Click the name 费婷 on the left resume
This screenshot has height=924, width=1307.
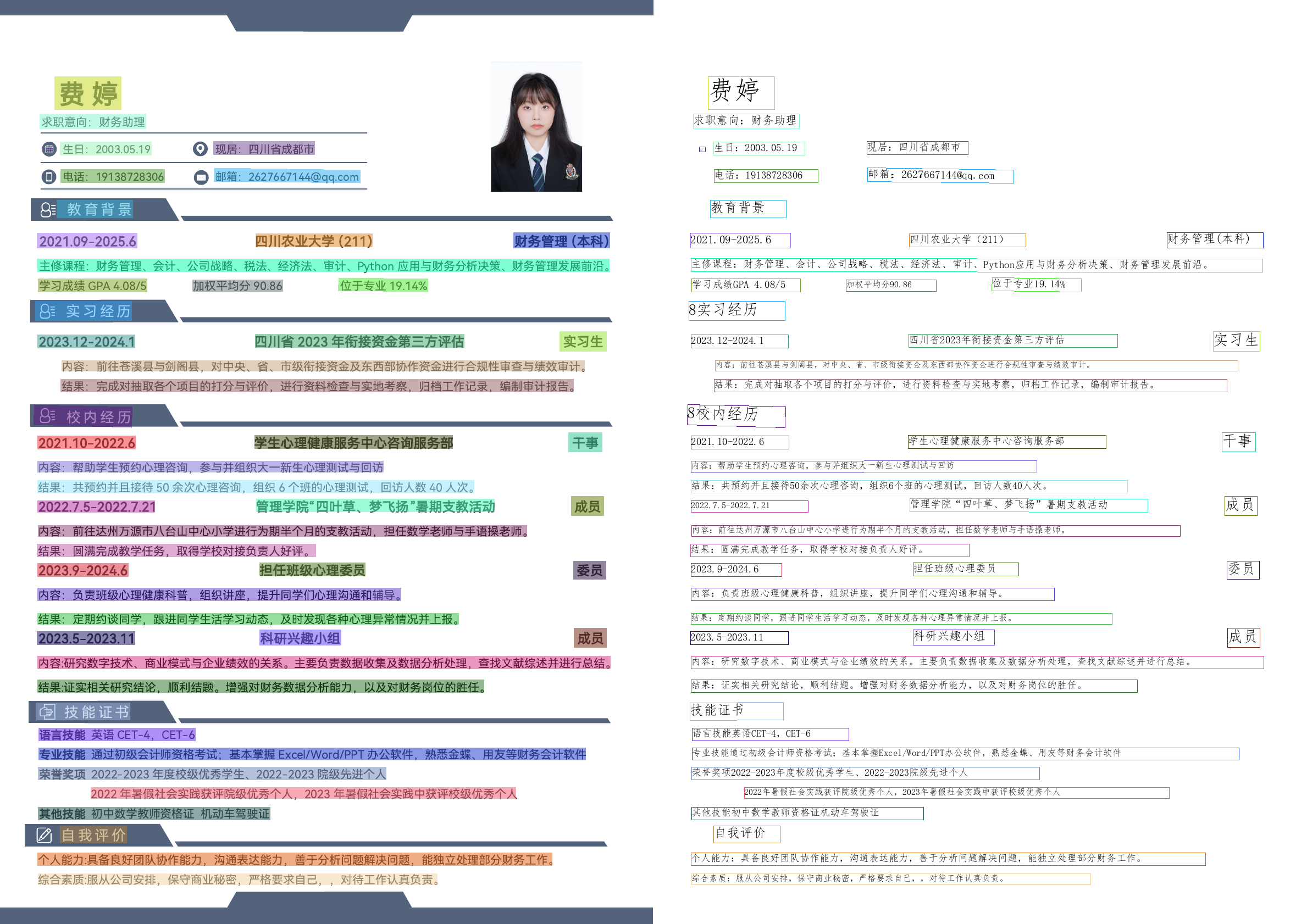[x=88, y=93]
